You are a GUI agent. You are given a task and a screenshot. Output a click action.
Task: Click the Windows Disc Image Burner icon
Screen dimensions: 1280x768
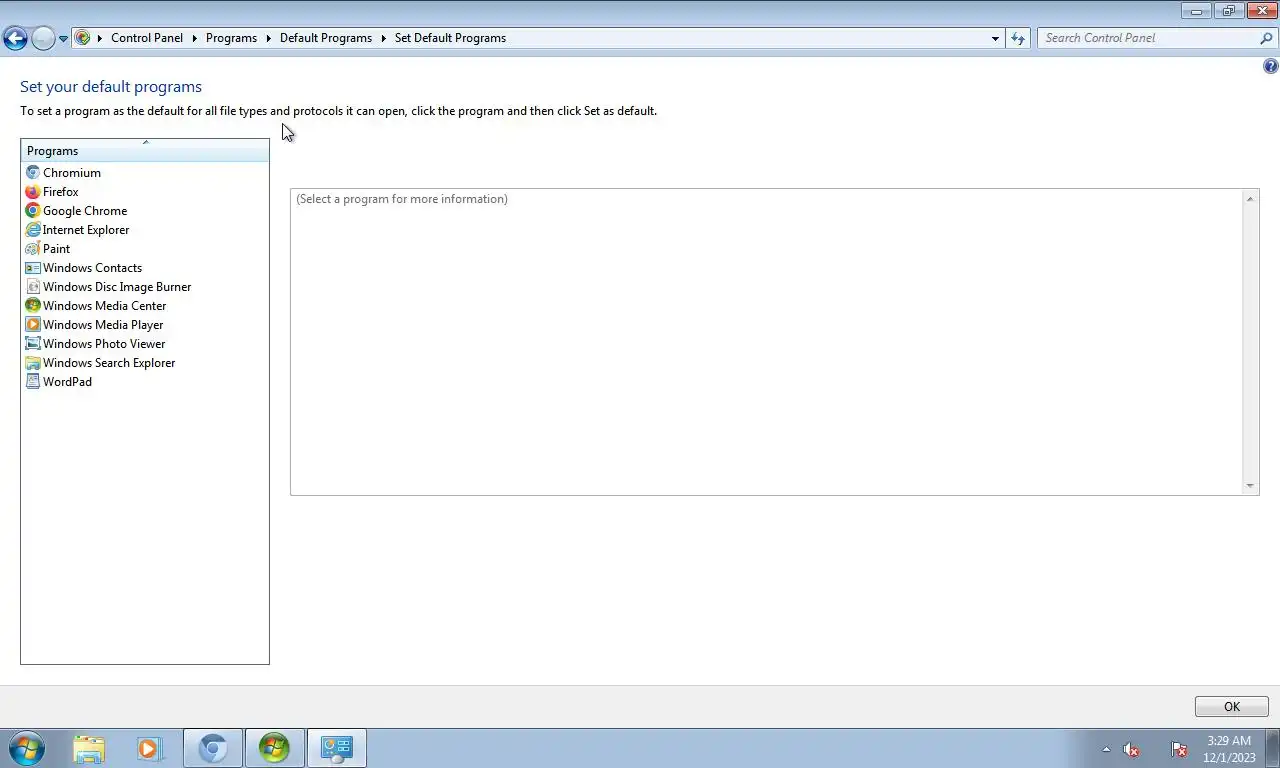[33, 287]
